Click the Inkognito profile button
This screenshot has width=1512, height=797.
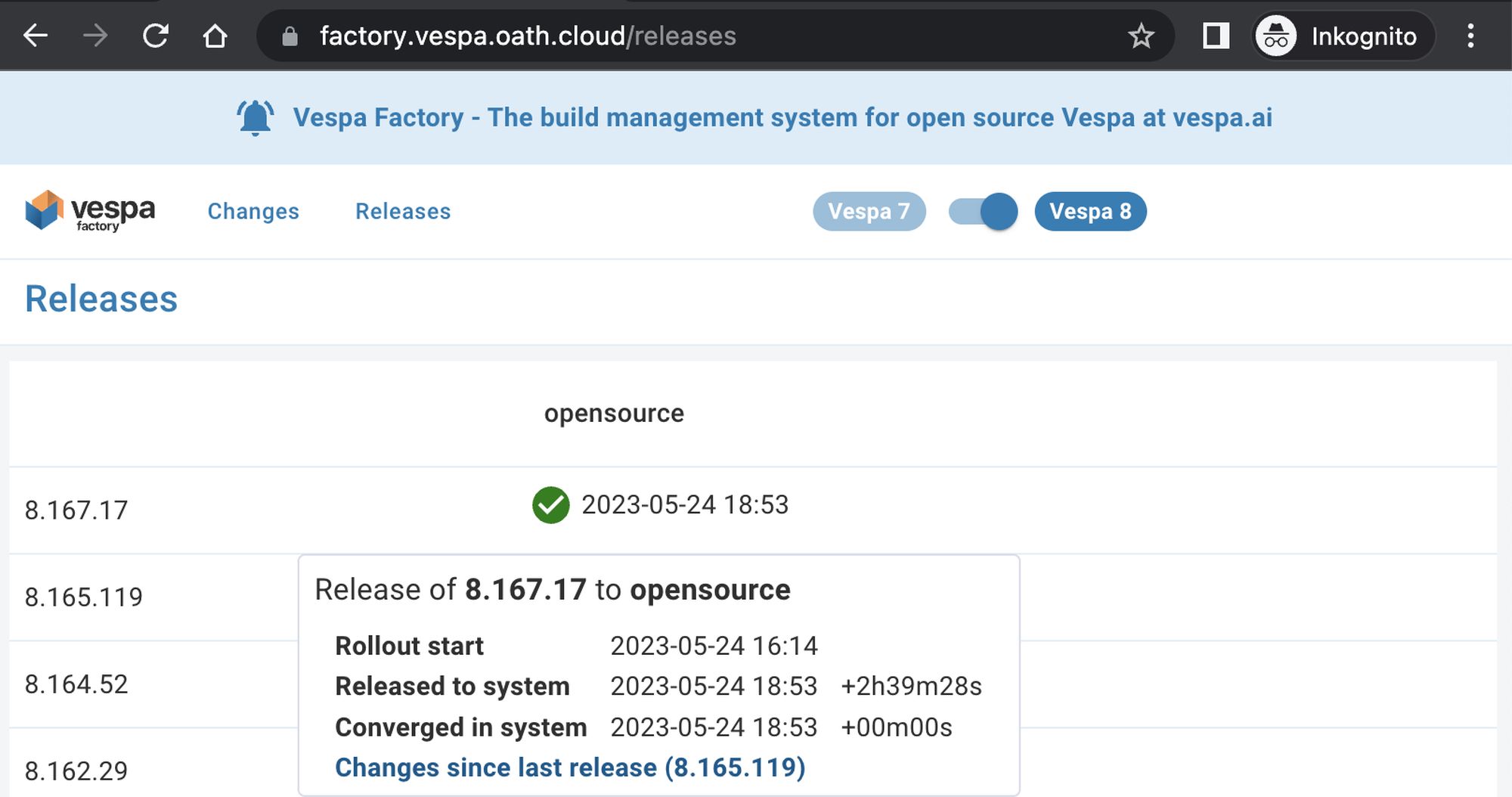1343,36
